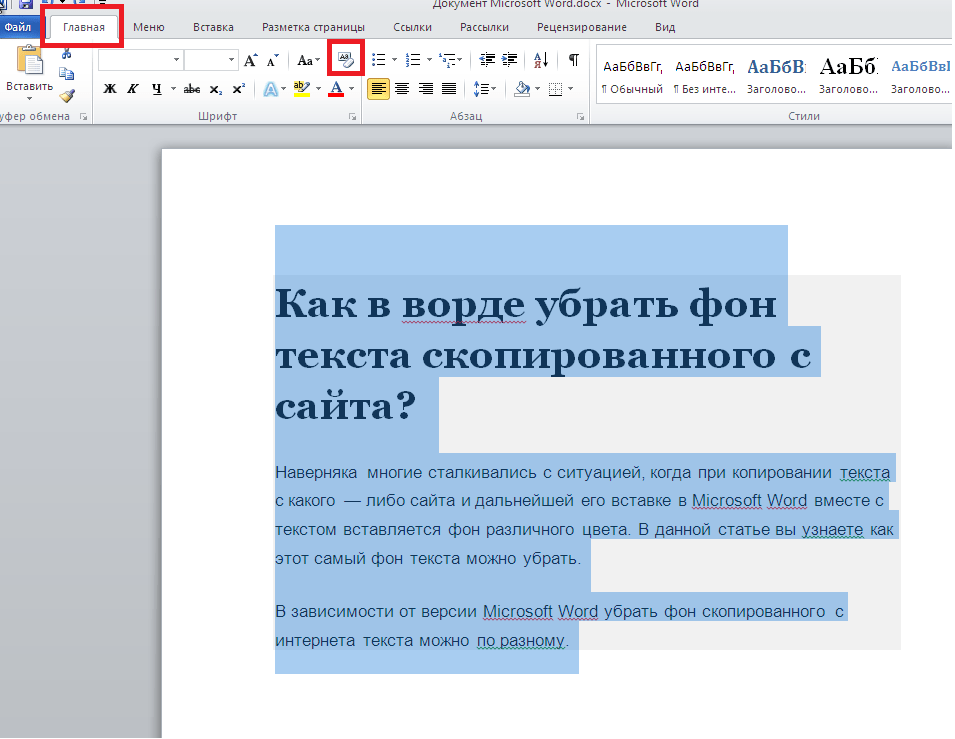955x739 pixels.
Task: Click the red font color button
Action: 335,89
